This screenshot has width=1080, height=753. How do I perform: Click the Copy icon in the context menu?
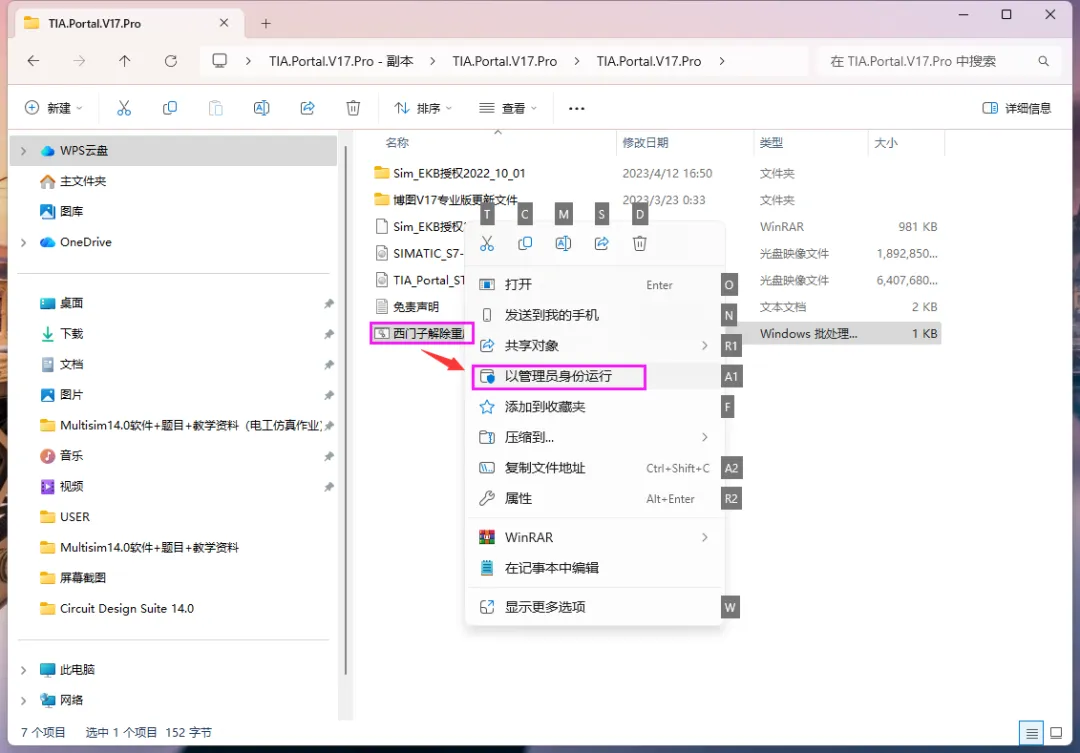pyautogui.click(x=525, y=243)
